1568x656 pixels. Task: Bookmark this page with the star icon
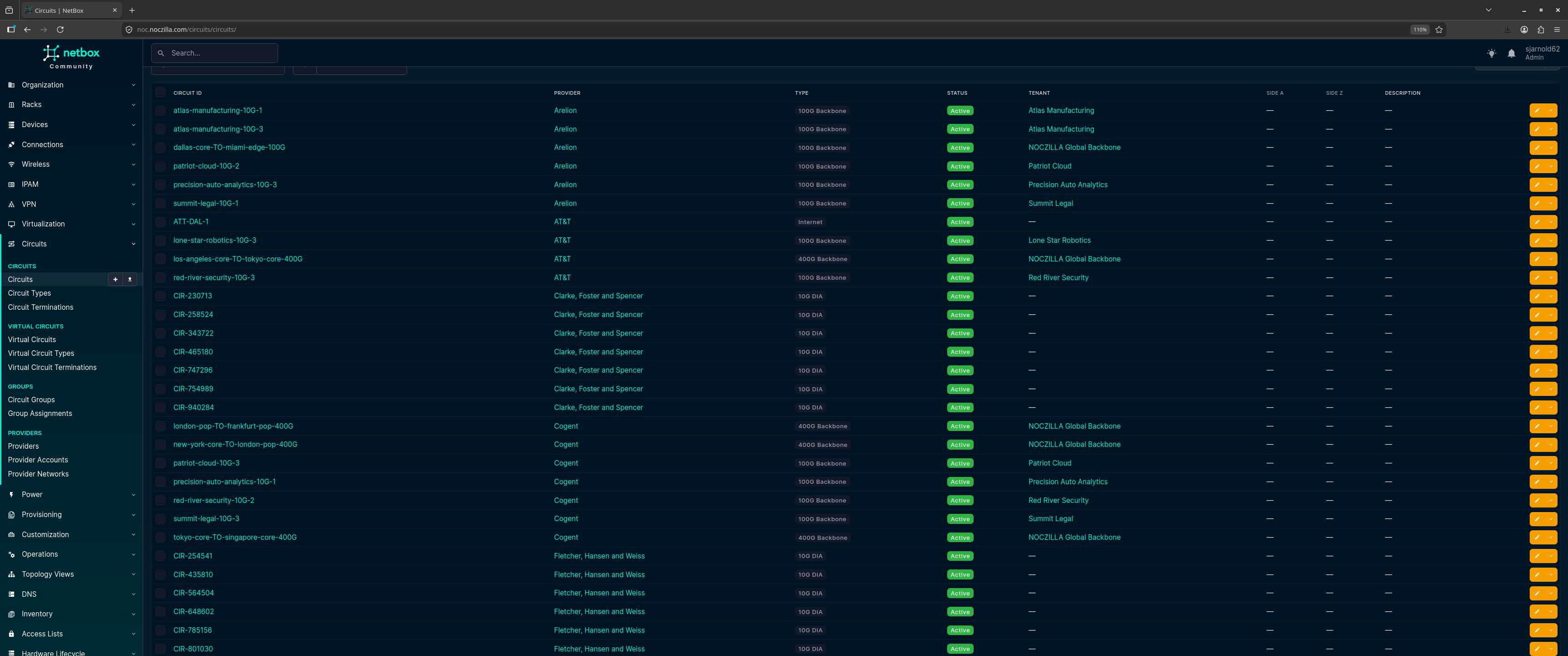[1439, 29]
